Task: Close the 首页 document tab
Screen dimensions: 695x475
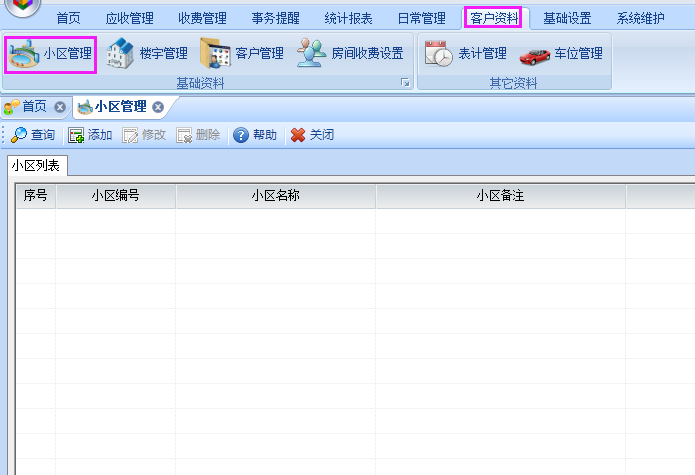Action: coord(60,107)
